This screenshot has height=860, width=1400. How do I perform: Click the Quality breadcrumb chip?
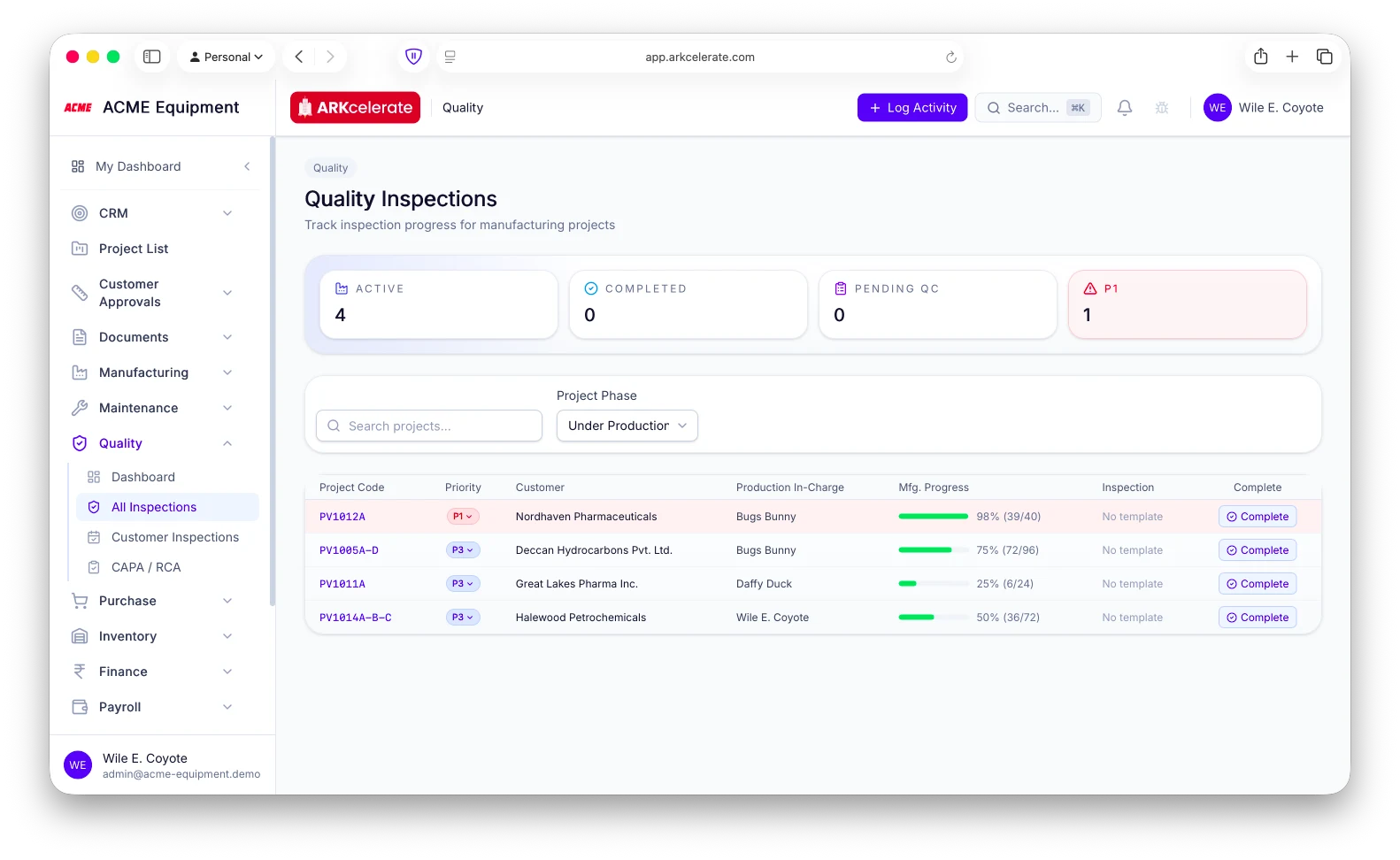330,168
